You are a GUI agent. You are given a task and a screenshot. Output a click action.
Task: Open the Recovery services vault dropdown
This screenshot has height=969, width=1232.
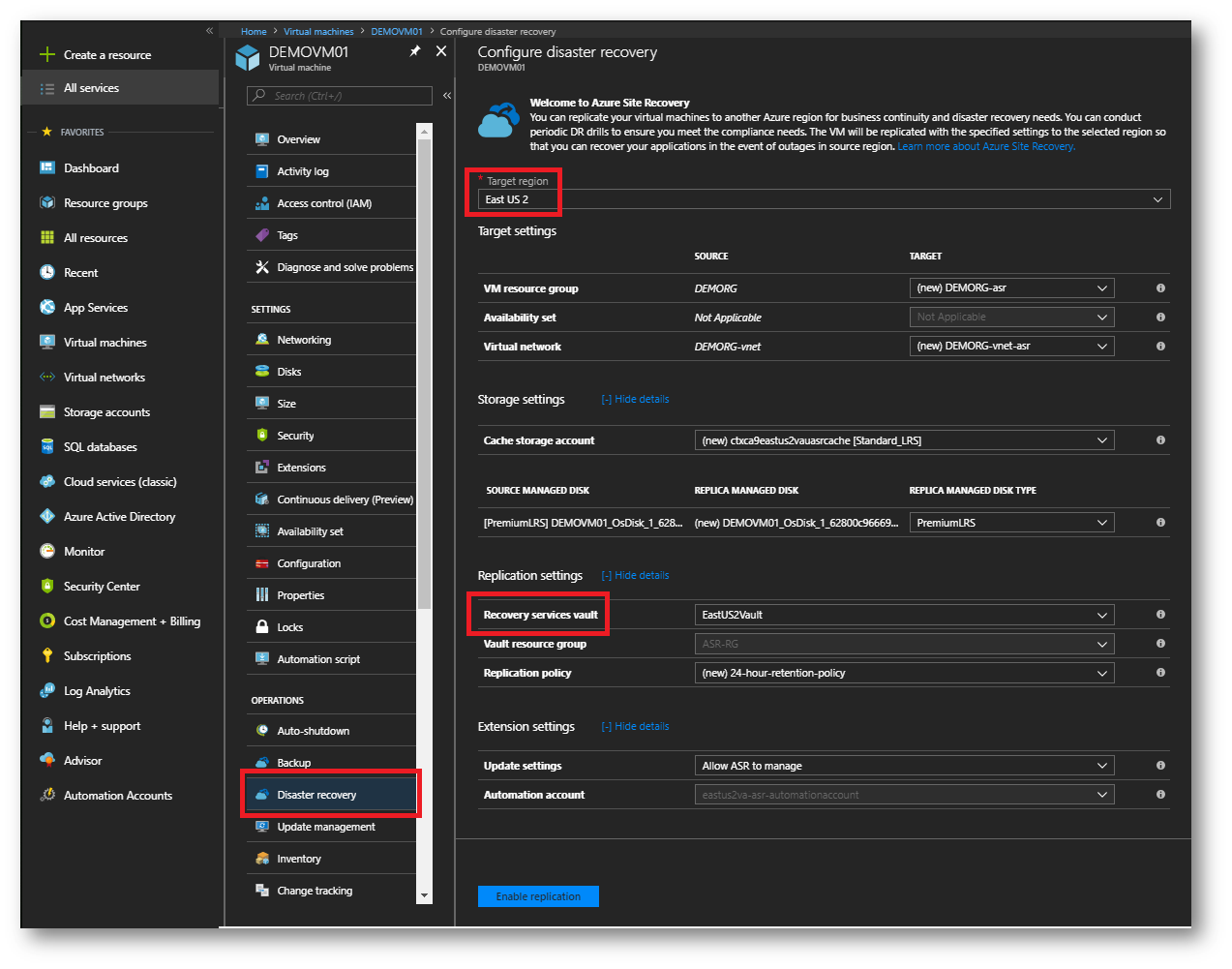coord(904,615)
